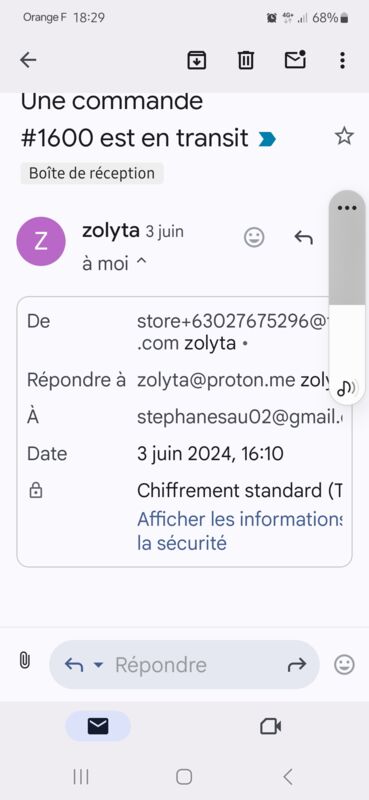Open the reply type dropdown arrow

pyautogui.click(x=99, y=664)
